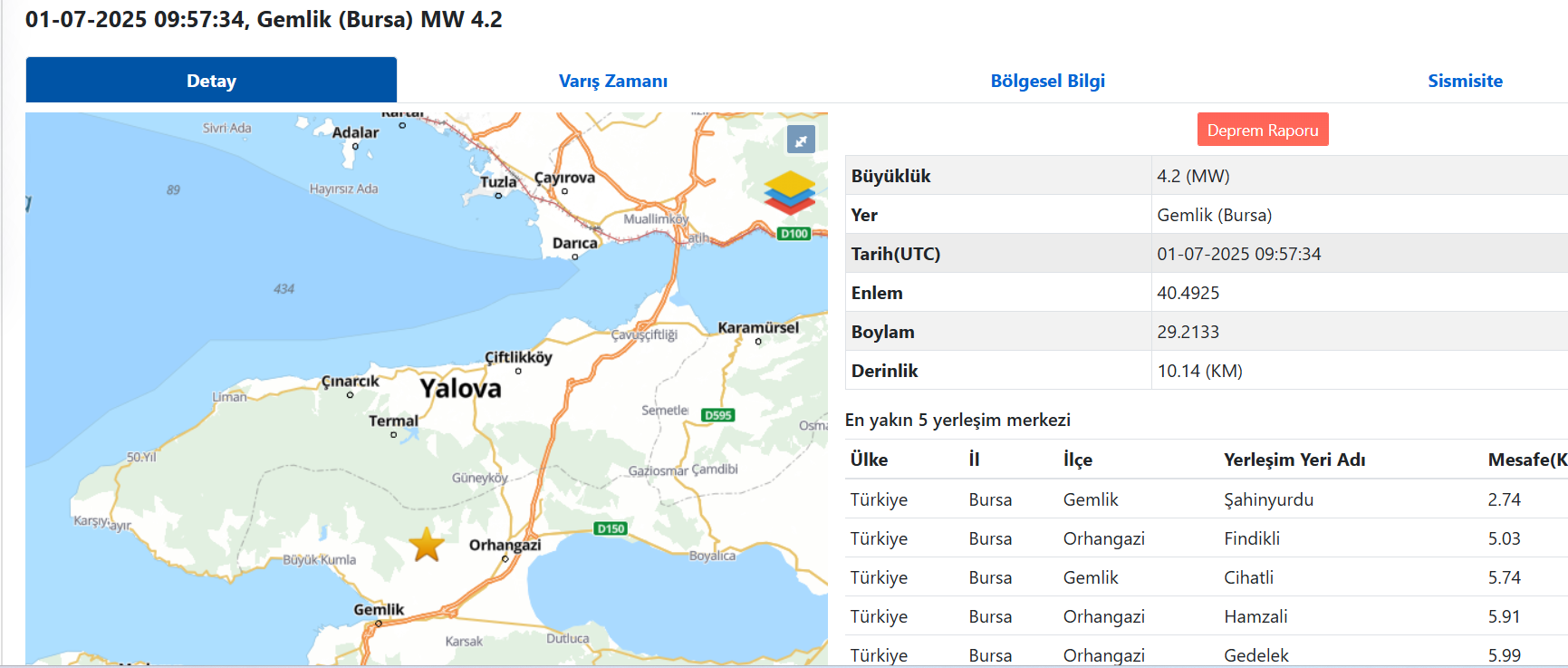Screen dimensions: 1568x668
Task: Click the Karamürsel label on the map
Action: point(758,327)
